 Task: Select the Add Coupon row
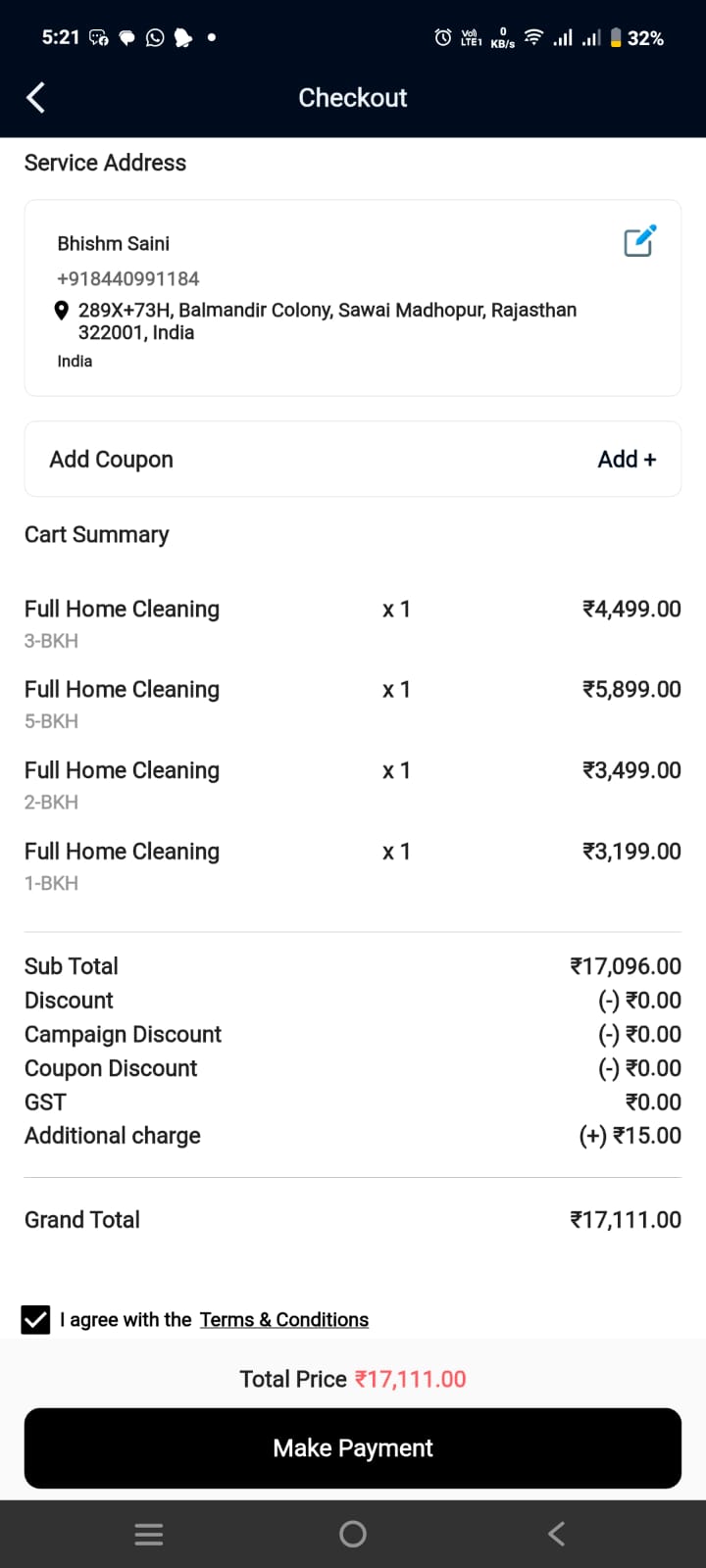pyautogui.click(x=294, y=460)
